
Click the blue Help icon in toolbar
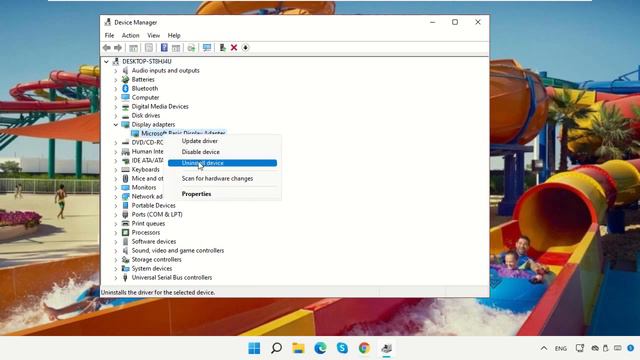(x=164, y=48)
